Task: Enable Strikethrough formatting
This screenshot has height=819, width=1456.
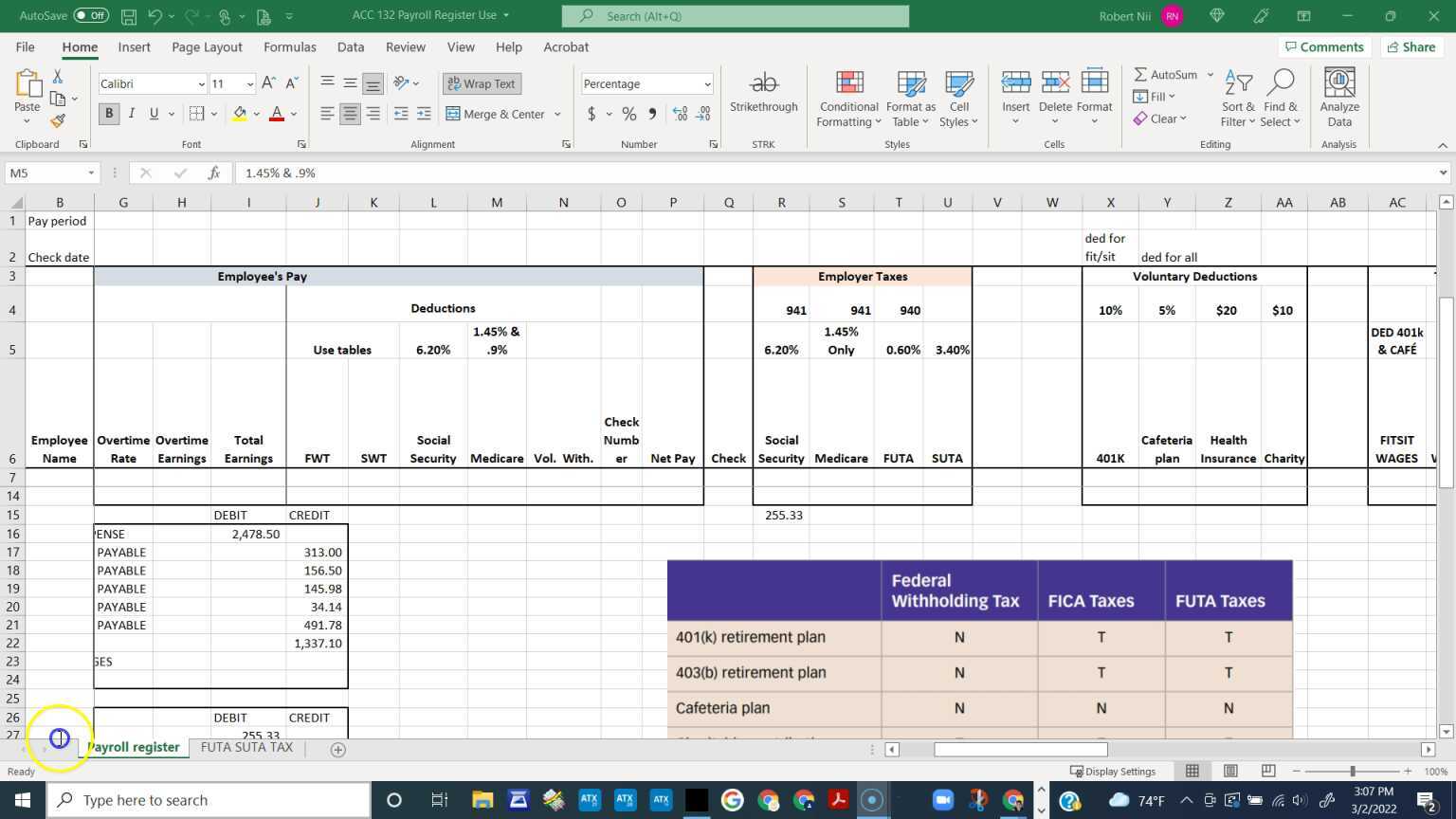Action: pyautogui.click(x=763, y=93)
